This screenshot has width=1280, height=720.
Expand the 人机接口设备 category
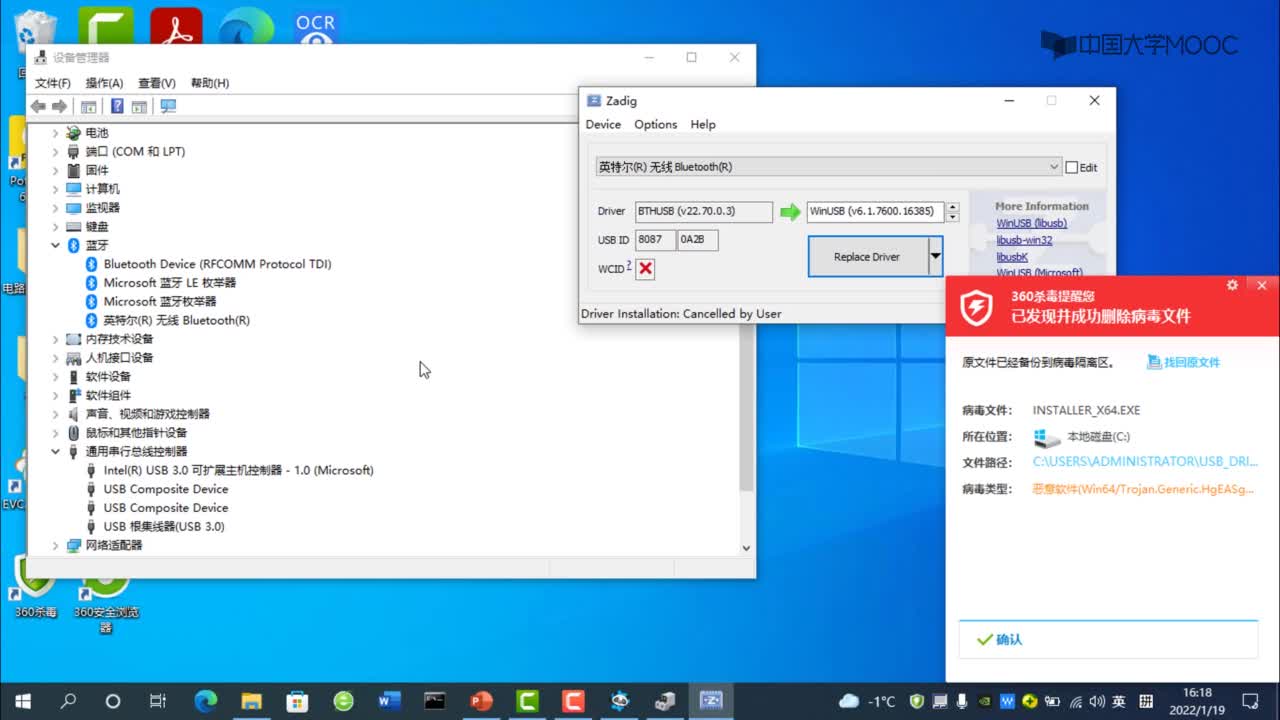point(56,358)
